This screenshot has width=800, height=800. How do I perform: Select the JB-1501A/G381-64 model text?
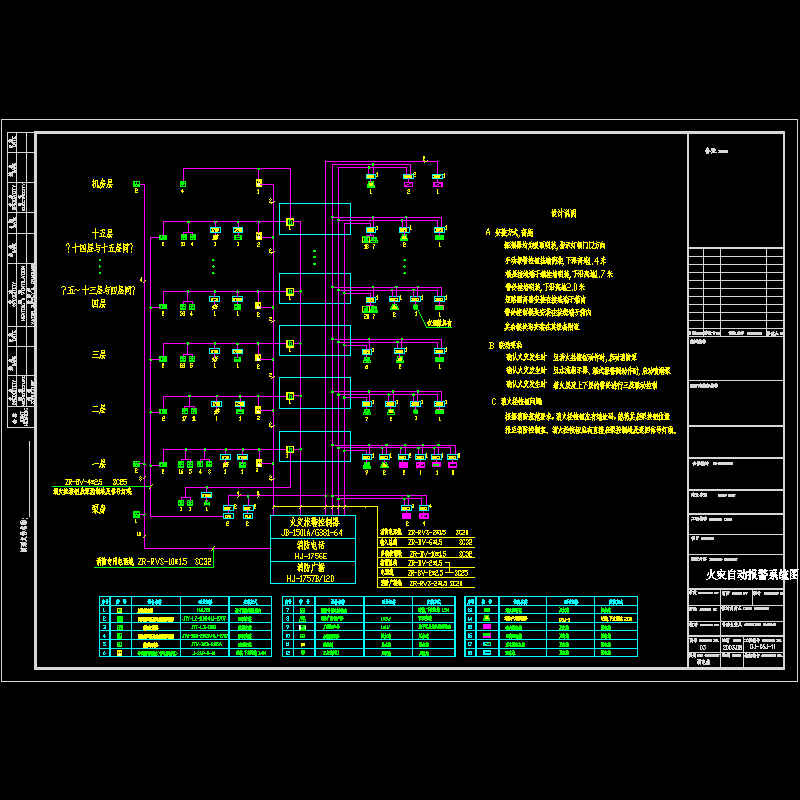[312, 533]
